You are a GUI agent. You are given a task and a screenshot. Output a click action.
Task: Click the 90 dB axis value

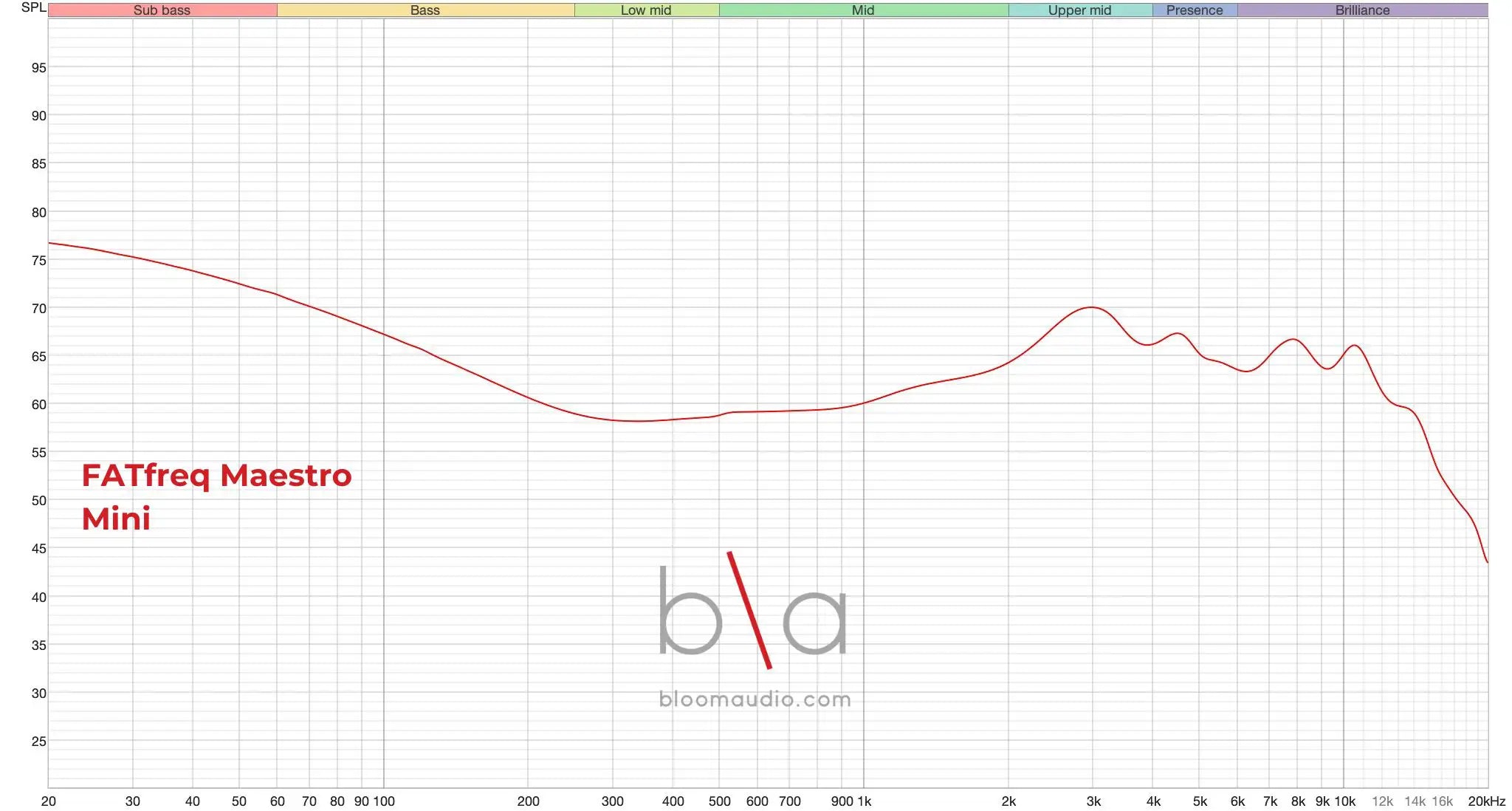click(x=38, y=116)
